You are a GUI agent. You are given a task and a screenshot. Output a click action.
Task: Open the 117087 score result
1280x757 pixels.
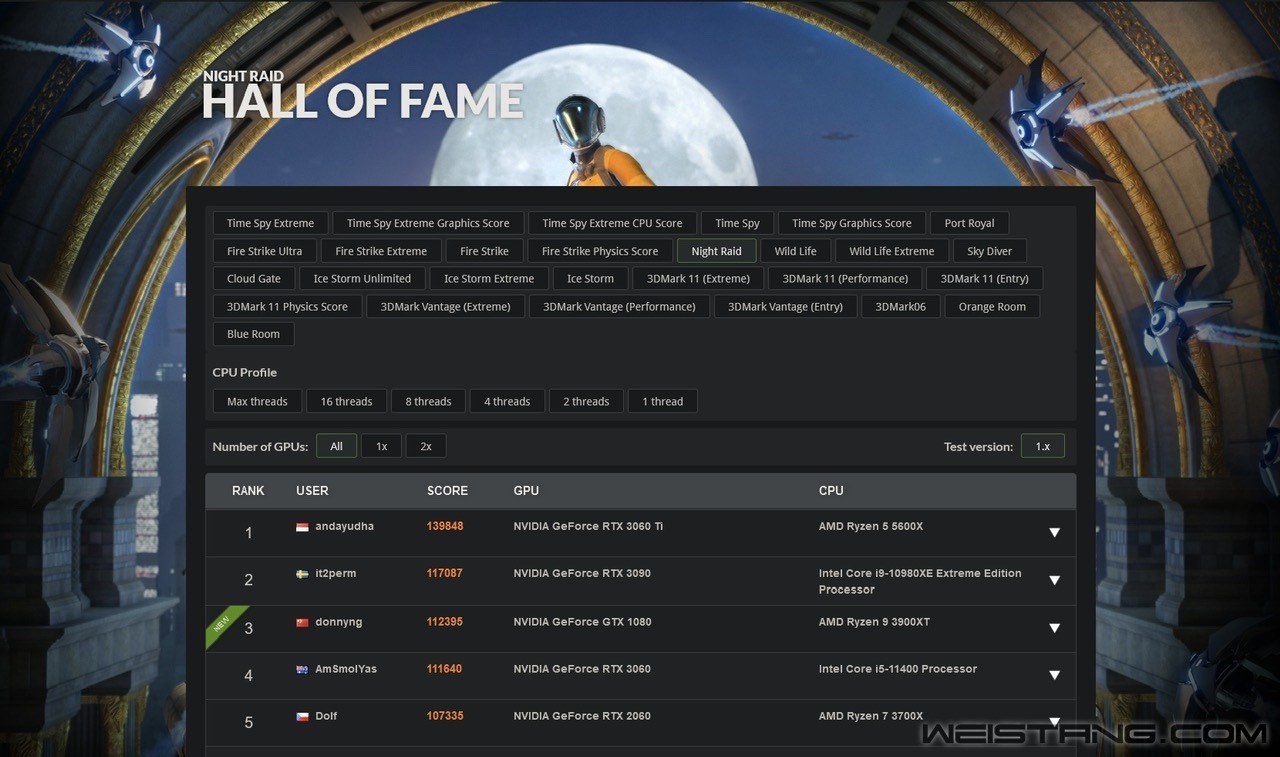tap(445, 573)
